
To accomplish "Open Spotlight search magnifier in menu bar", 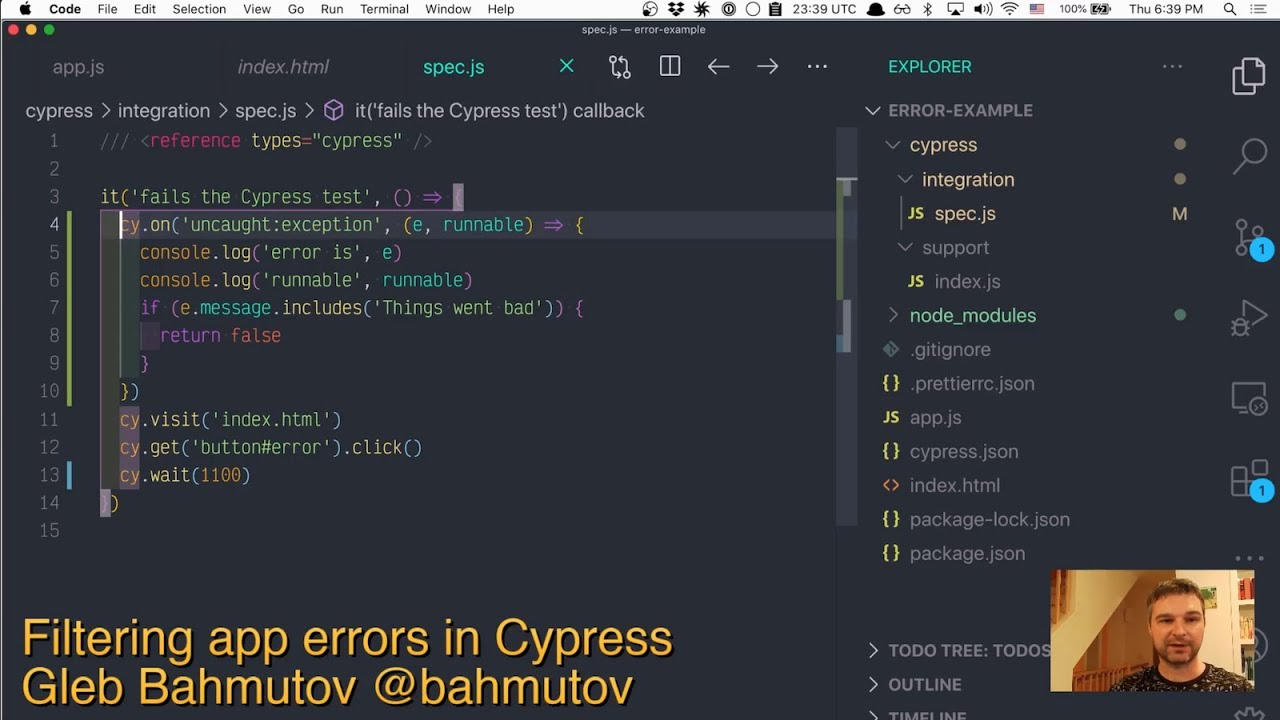I will [x=1230, y=9].
